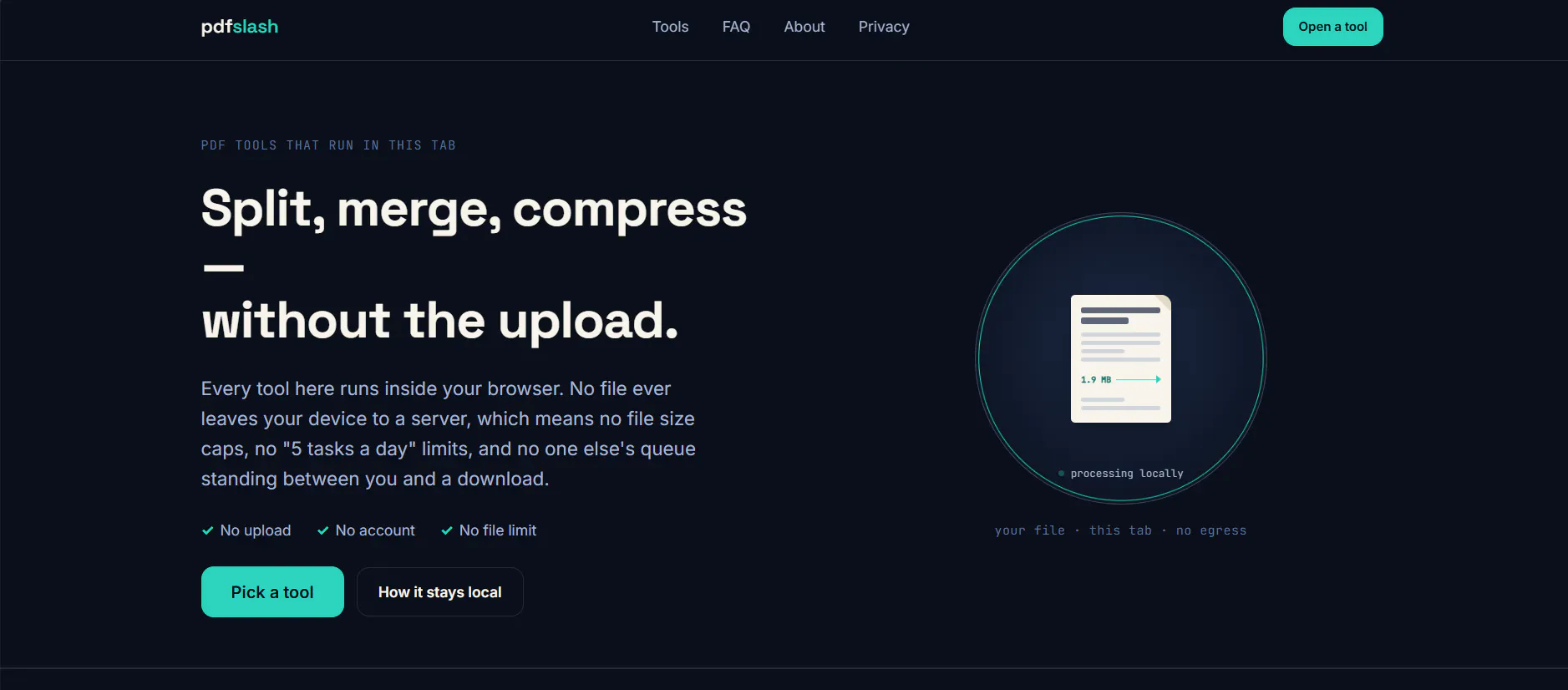Click the 'without the upload.' headline line
The width and height of the screenshot is (1568, 690).
[439, 321]
